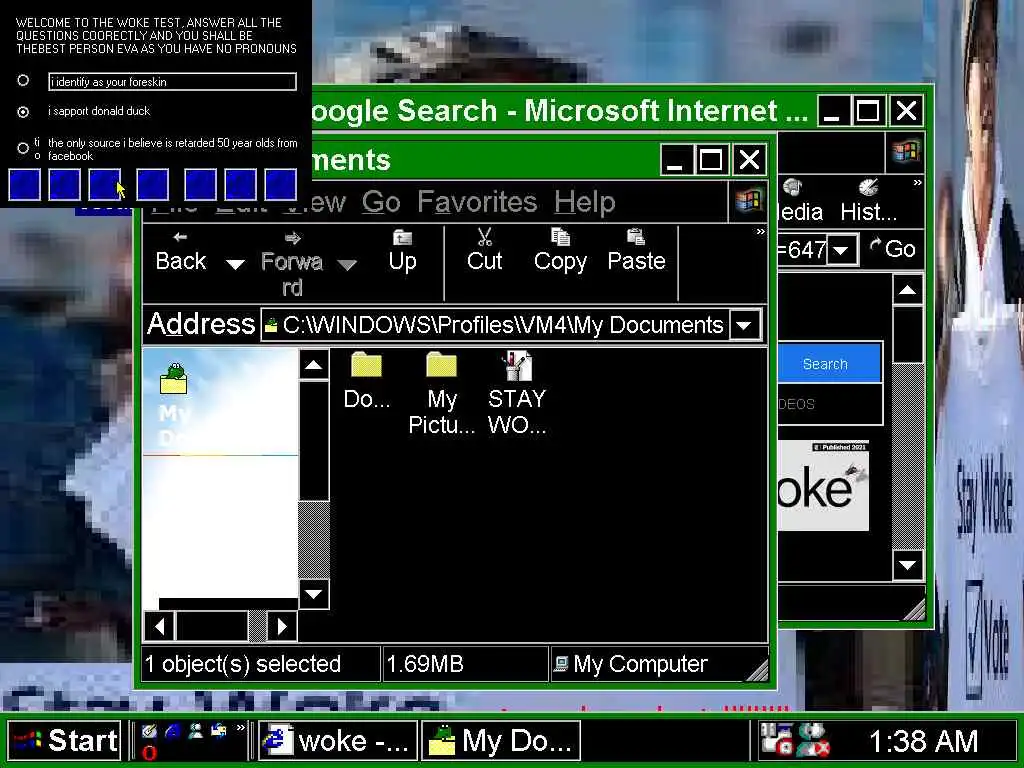Select the radio button for the facebook answer
This screenshot has width=1024, height=768.
tap(23, 148)
